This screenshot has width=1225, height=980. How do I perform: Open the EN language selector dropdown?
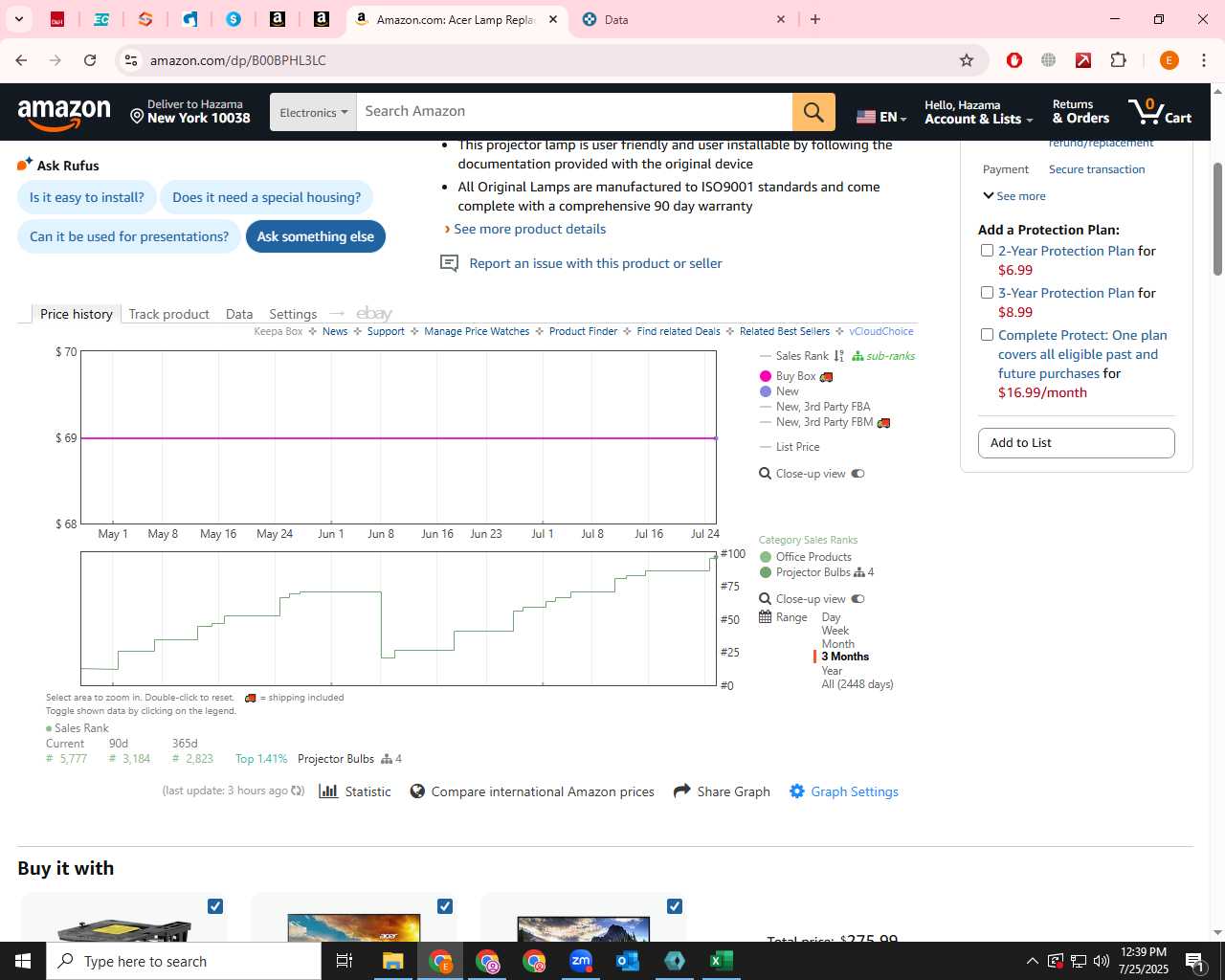point(880,117)
